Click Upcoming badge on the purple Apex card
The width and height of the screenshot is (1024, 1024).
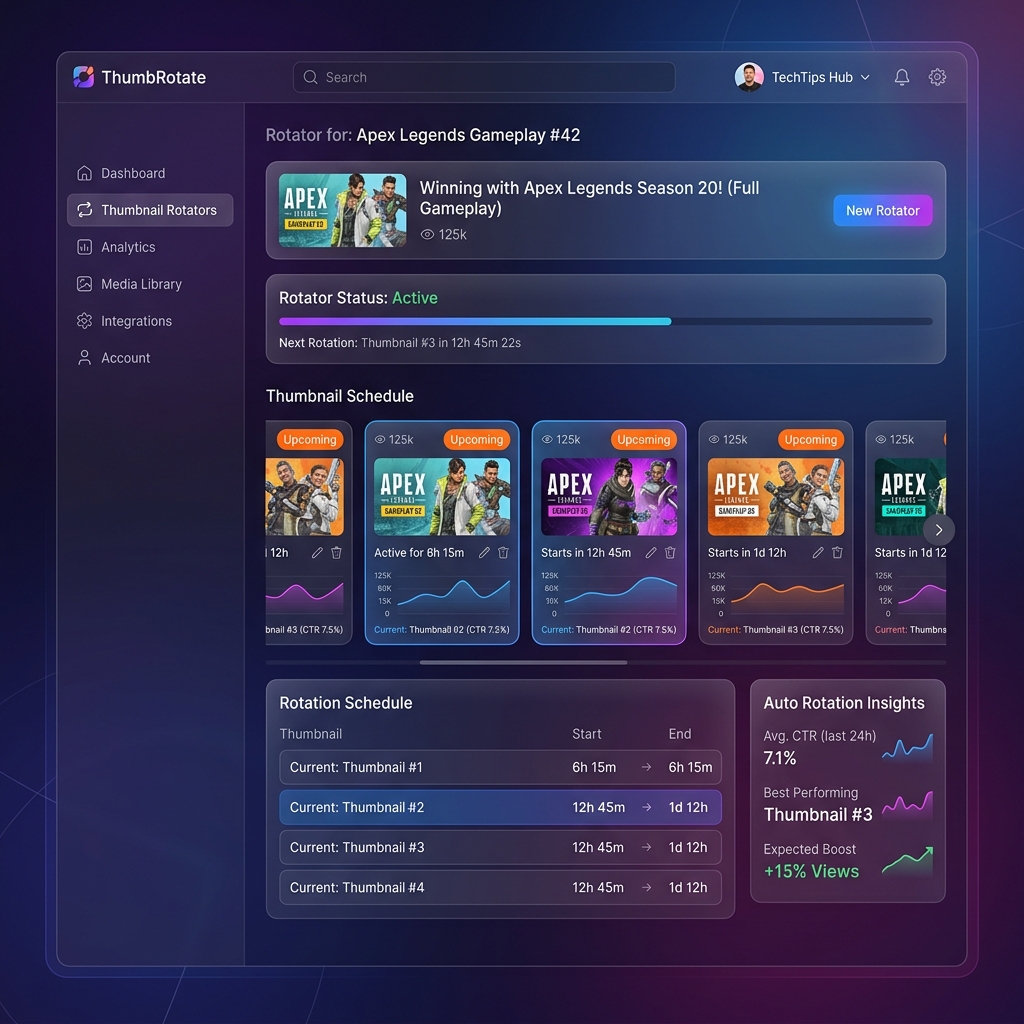coord(643,440)
